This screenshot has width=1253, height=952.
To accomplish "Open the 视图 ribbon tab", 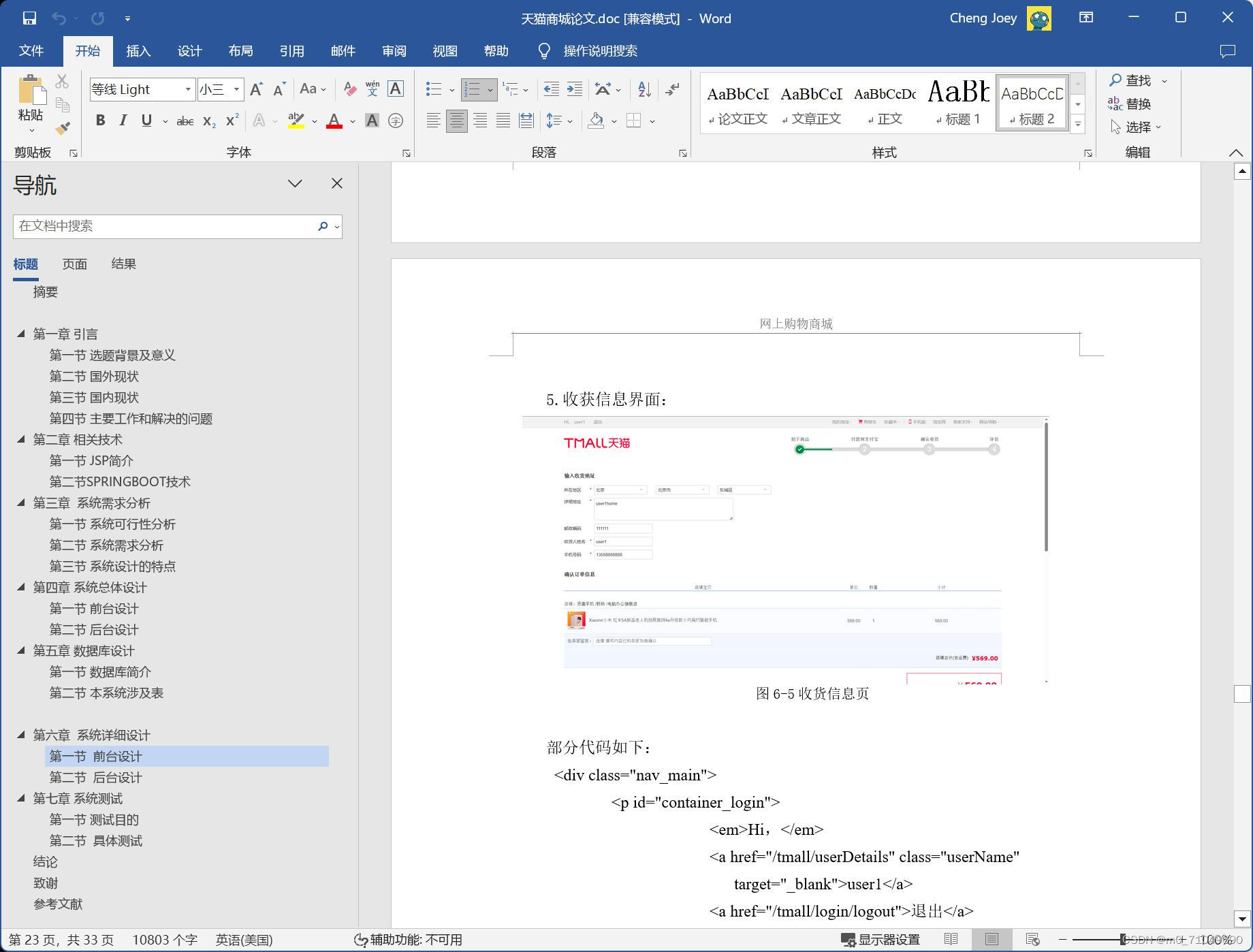I will (444, 50).
